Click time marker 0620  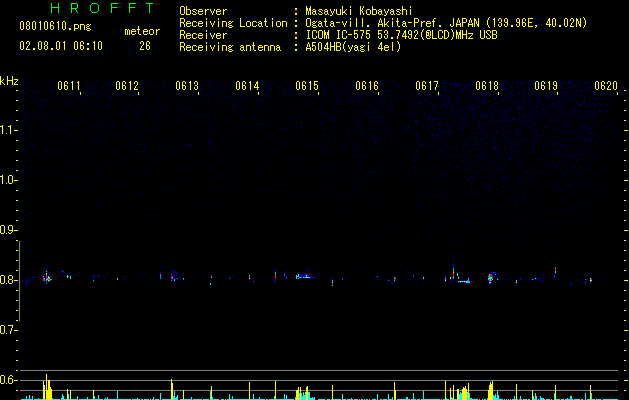click(606, 85)
